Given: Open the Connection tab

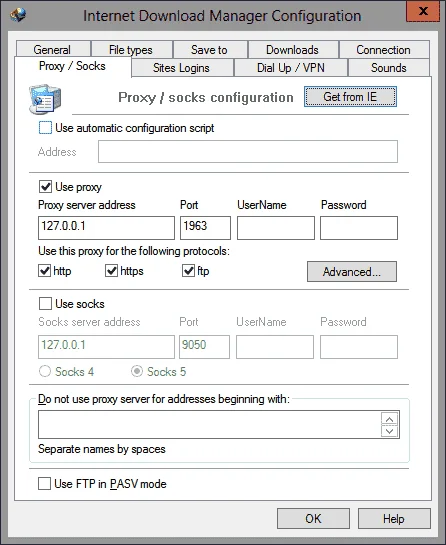Looking at the screenshot, I should (x=383, y=50).
